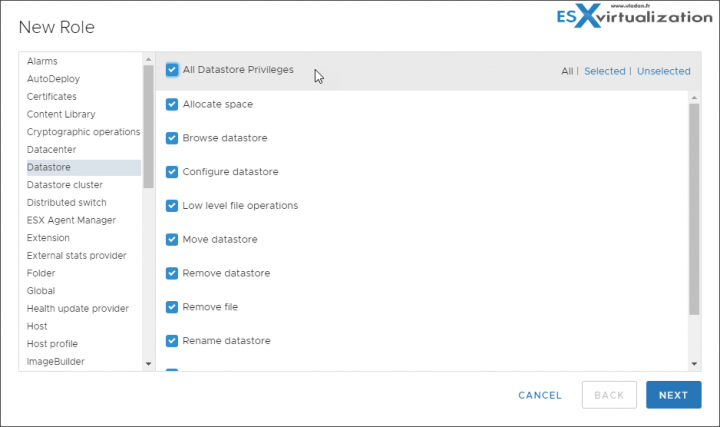Open the ESX Virtualization logo
This screenshot has height=427, width=720.
[634, 16]
